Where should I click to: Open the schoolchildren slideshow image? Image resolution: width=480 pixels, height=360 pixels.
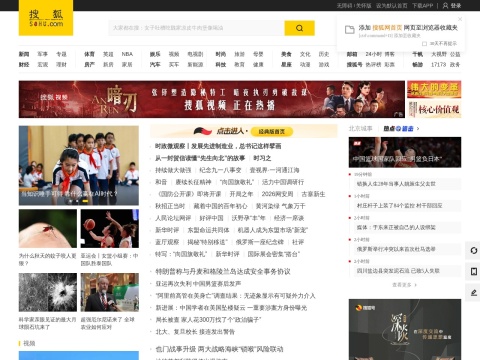79,165
